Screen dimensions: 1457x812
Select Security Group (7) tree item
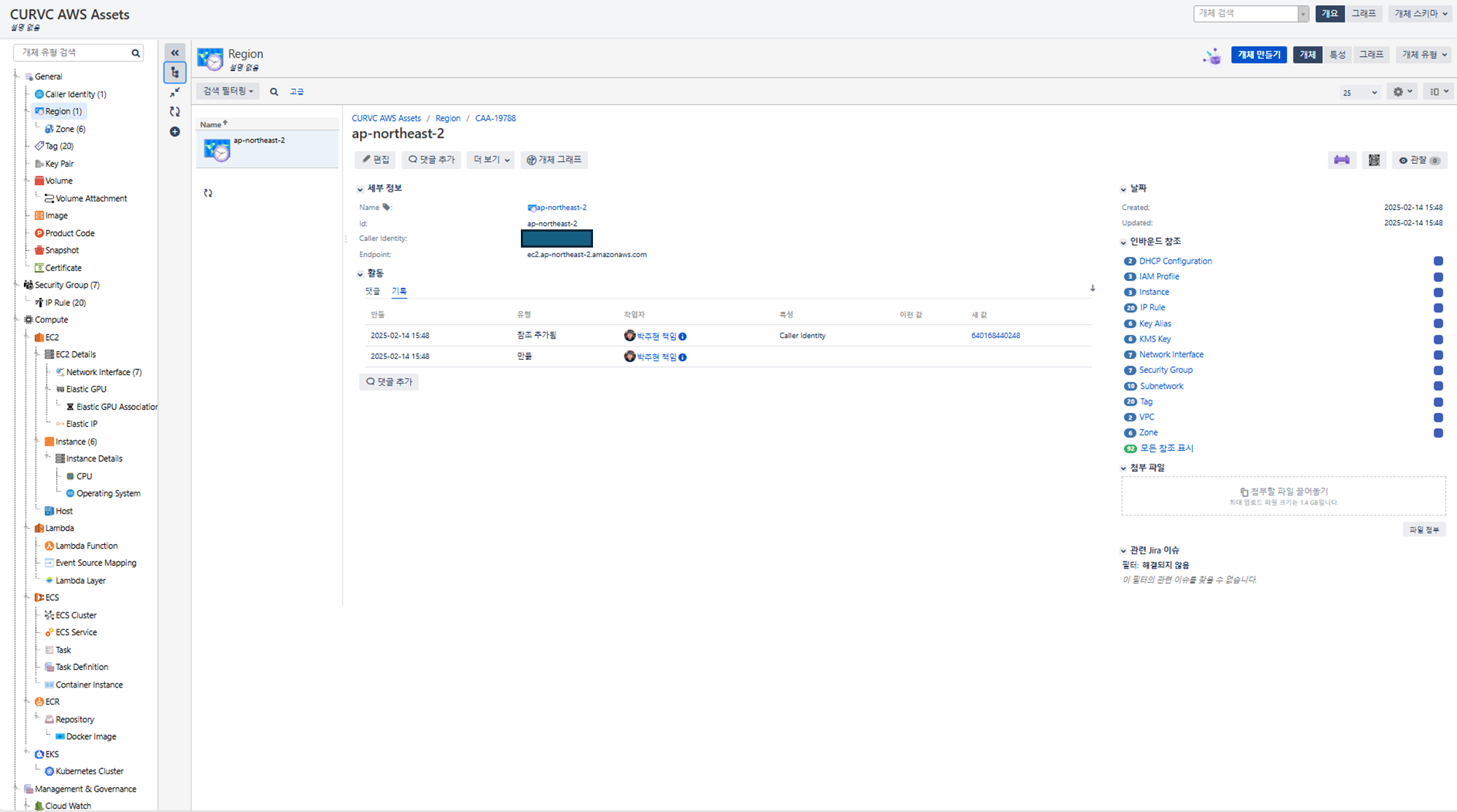[67, 285]
